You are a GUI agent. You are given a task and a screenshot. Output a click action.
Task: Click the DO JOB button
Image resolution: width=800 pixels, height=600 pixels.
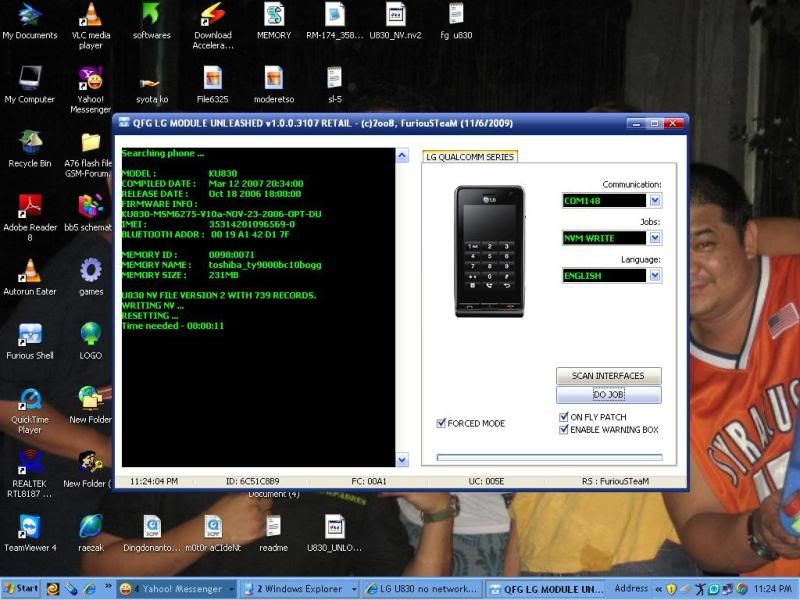pyautogui.click(x=608, y=394)
